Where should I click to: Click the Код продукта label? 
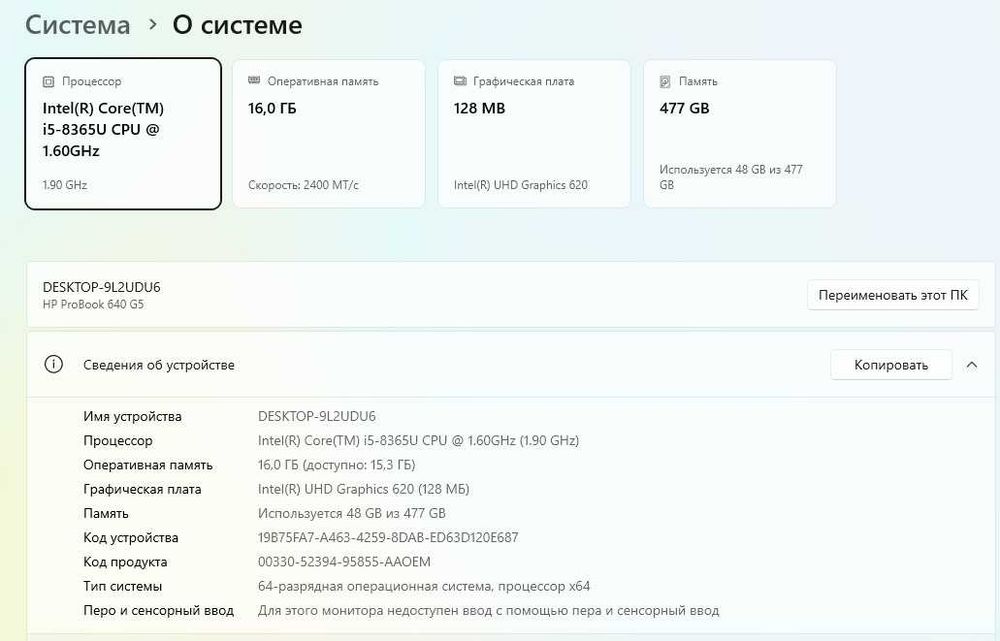(125, 562)
